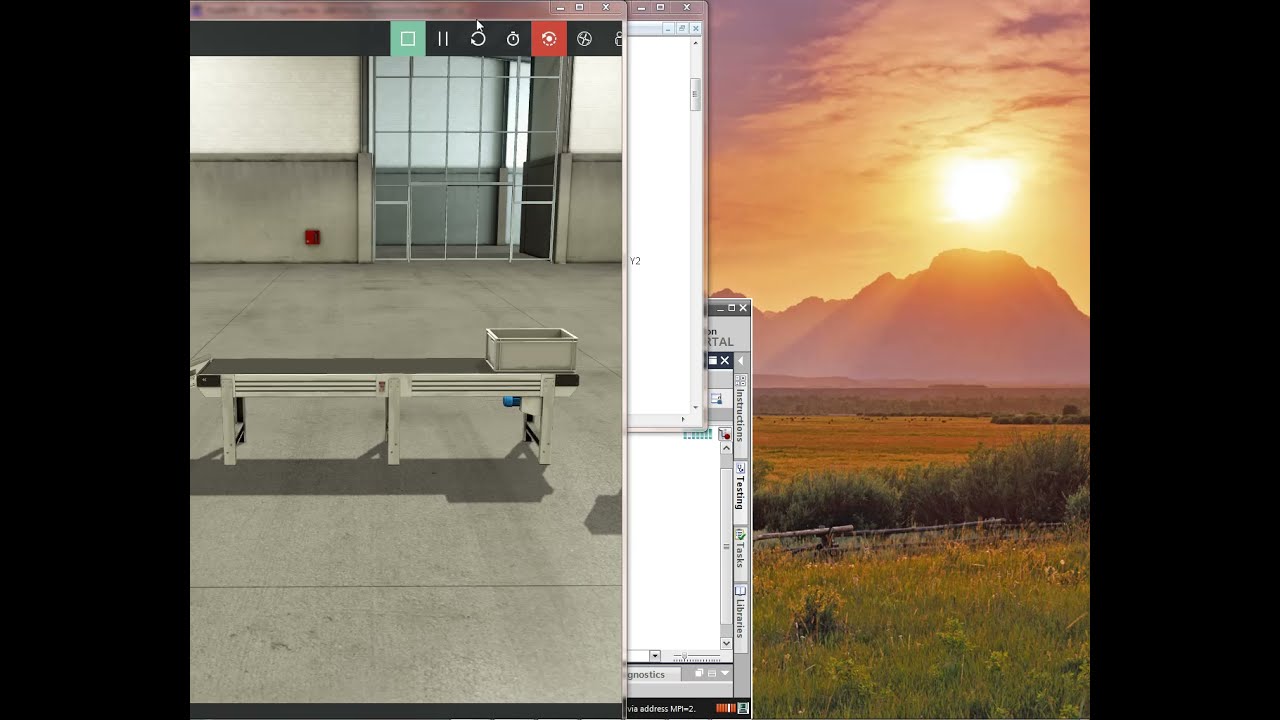1280x720 pixels.
Task: Pause the Factory I/O simulation
Action: tap(443, 39)
